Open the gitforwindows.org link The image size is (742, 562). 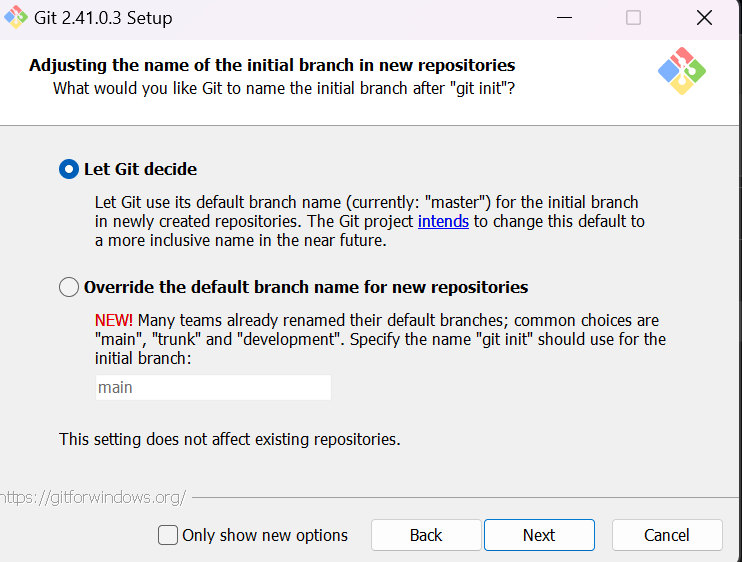click(92, 496)
